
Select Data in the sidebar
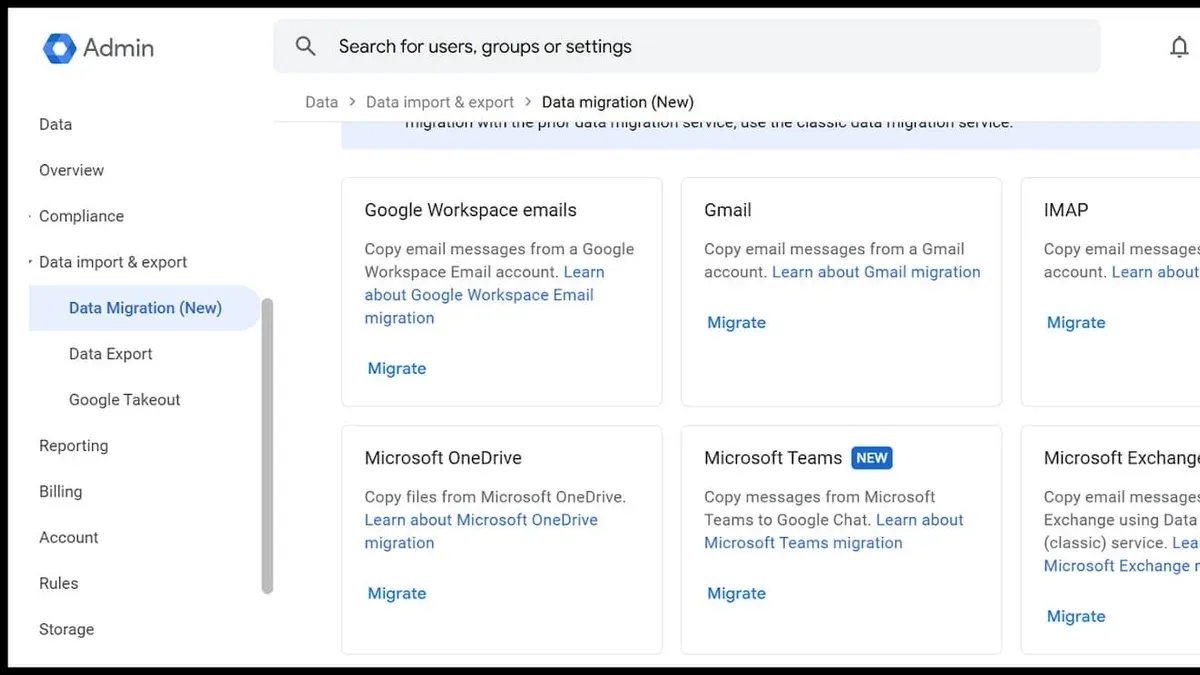coord(55,124)
